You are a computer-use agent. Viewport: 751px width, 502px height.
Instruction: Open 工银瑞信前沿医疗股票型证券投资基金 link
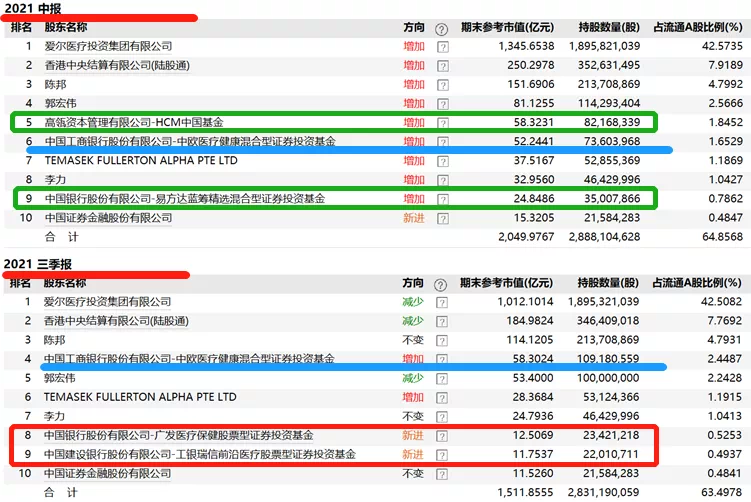200,454
